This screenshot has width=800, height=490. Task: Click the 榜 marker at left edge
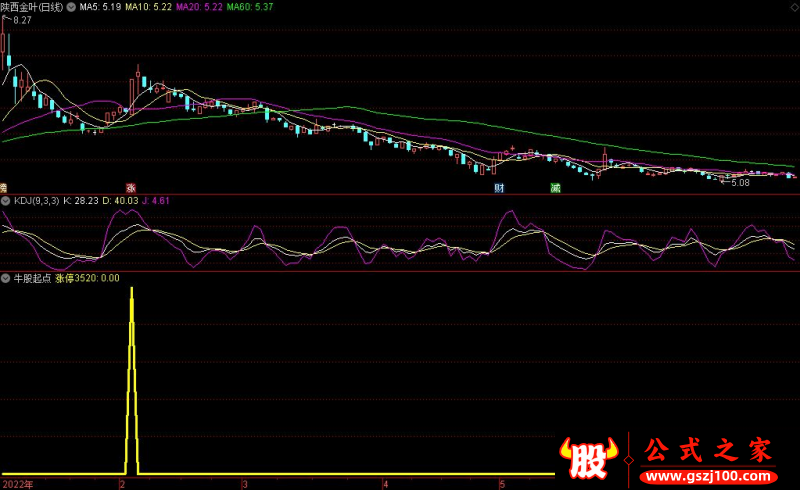pos(3,187)
